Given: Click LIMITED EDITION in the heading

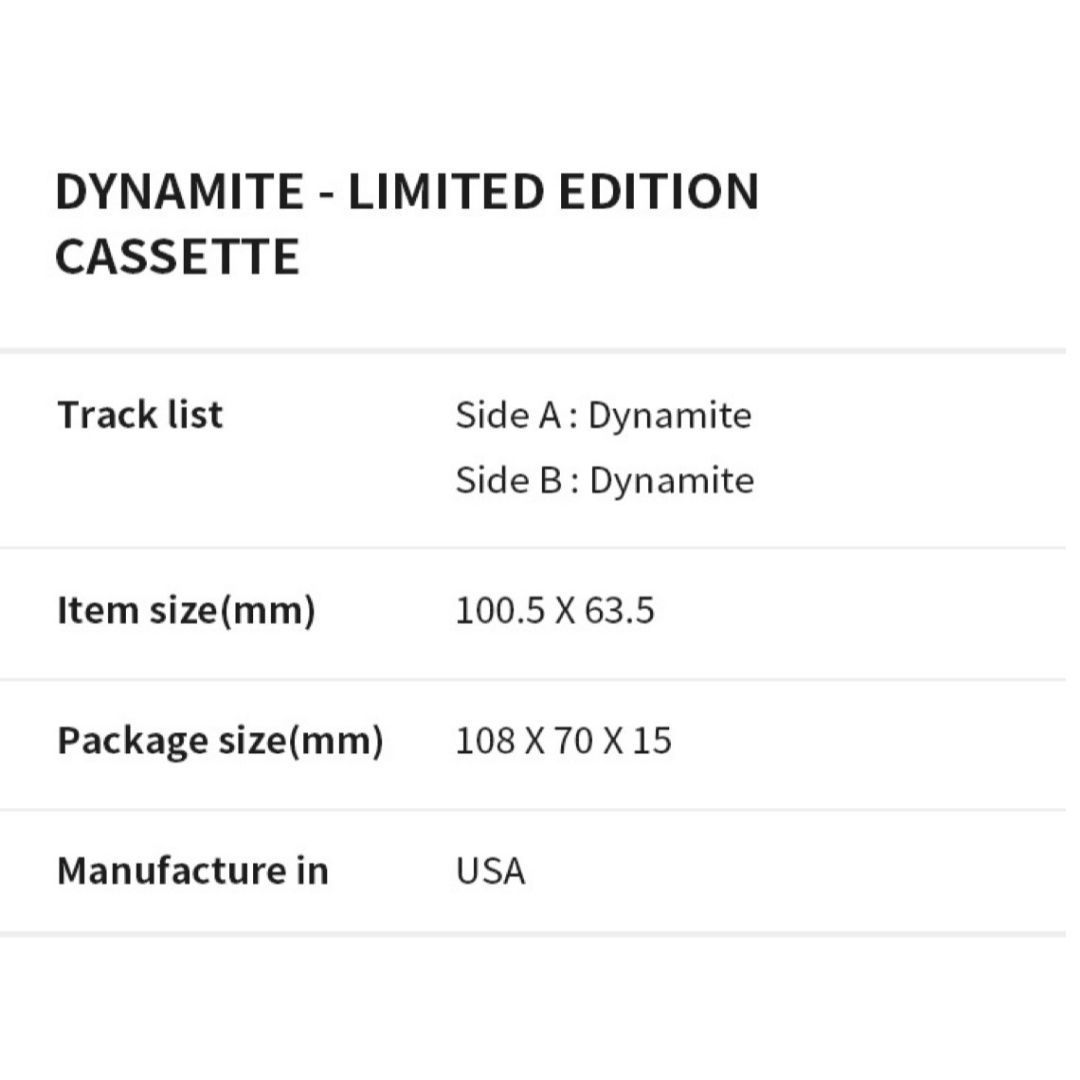Looking at the screenshot, I should click(553, 191).
